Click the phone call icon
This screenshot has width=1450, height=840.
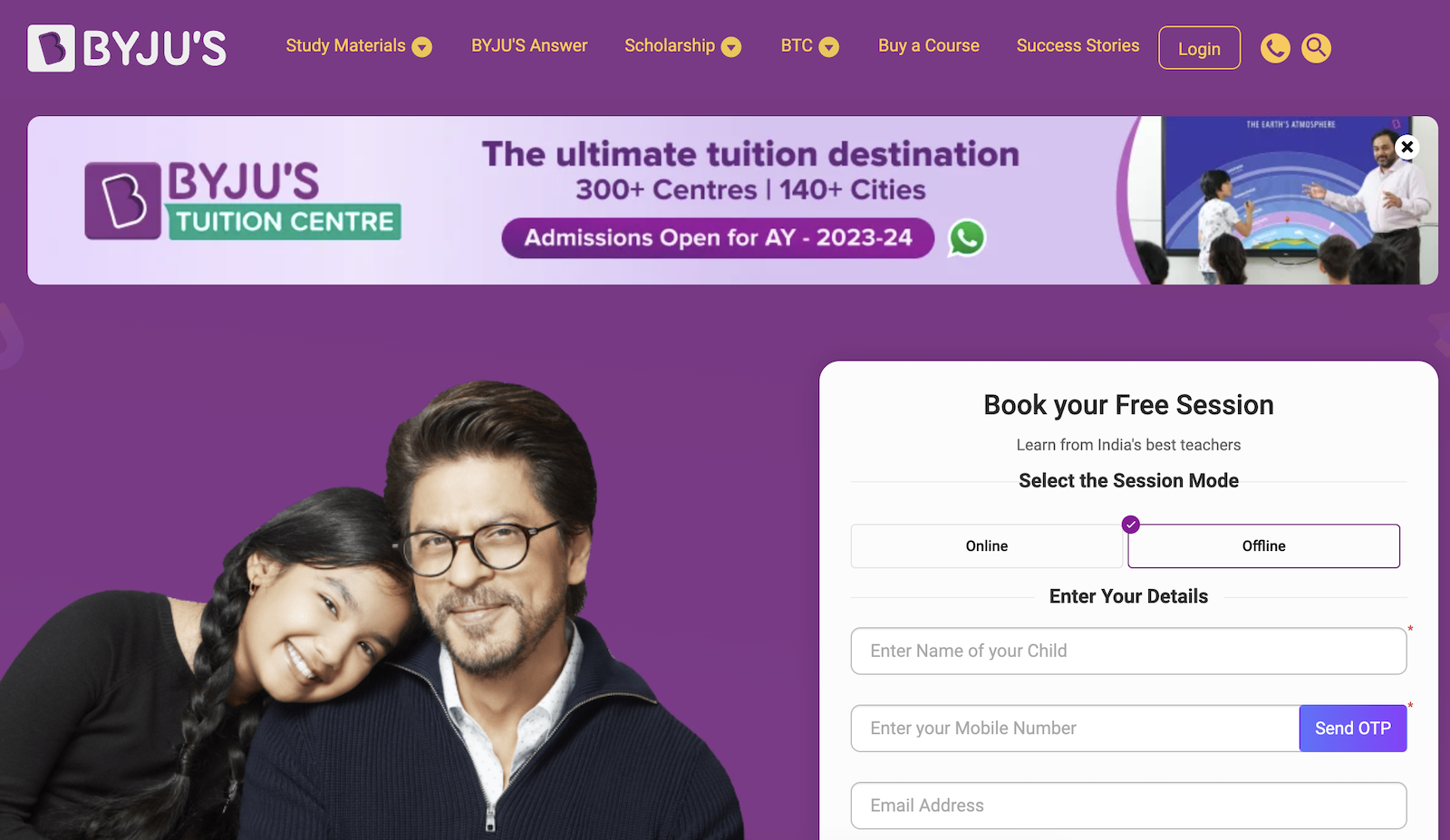(x=1275, y=48)
